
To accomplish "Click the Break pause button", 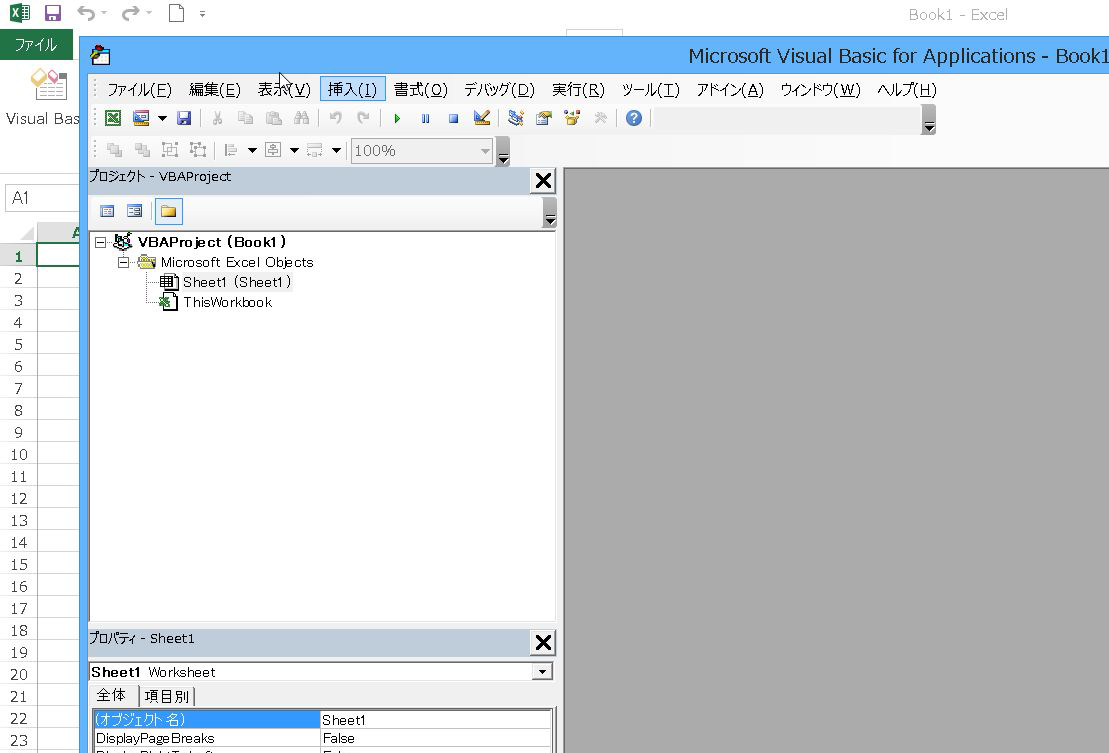I will (x=425, y=118).
